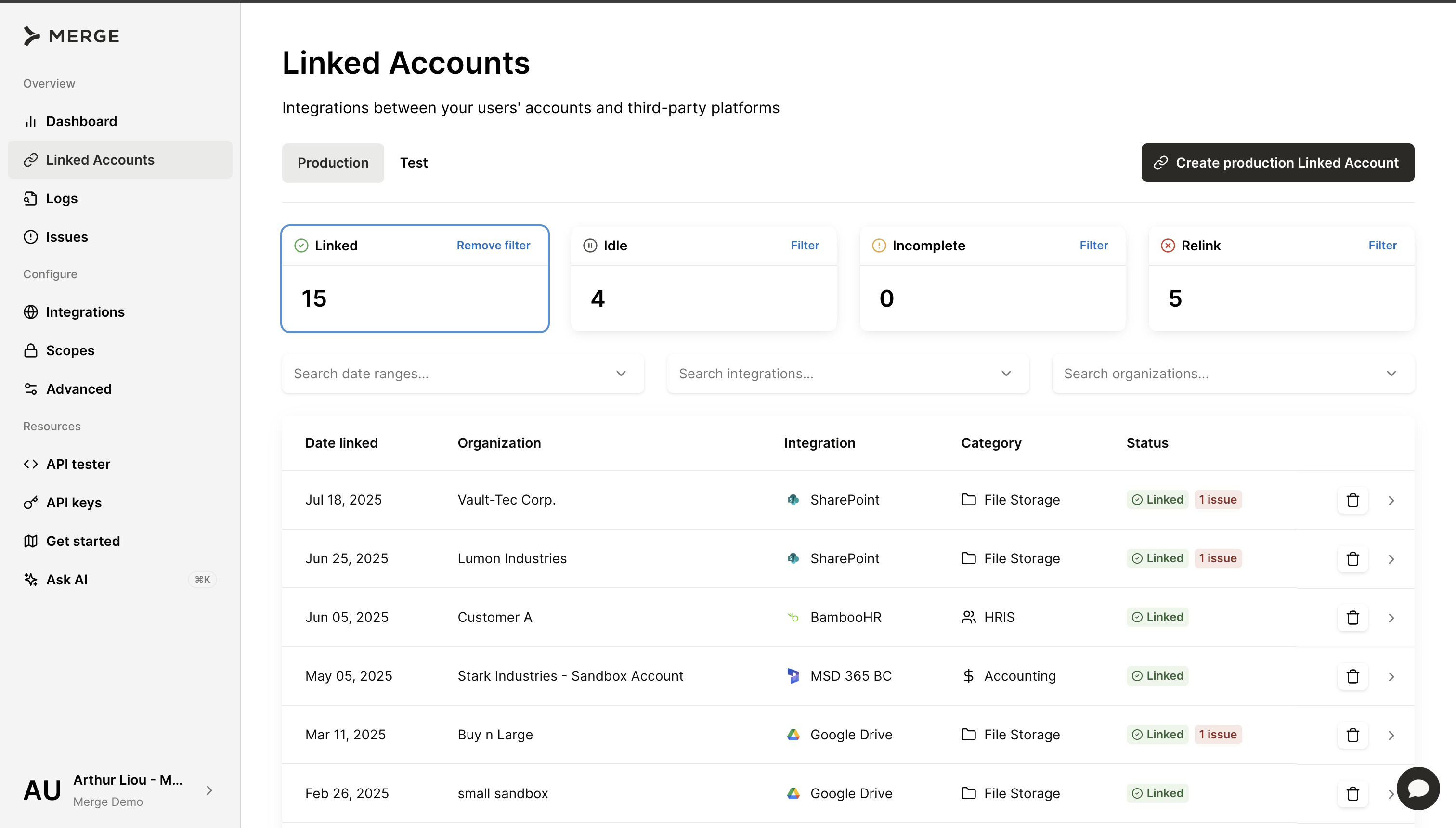This screenshot has width=1456, height=828.
Task: Expand the Search integrations dropdown
Action: pyautogui.click(x=847, y=374)
